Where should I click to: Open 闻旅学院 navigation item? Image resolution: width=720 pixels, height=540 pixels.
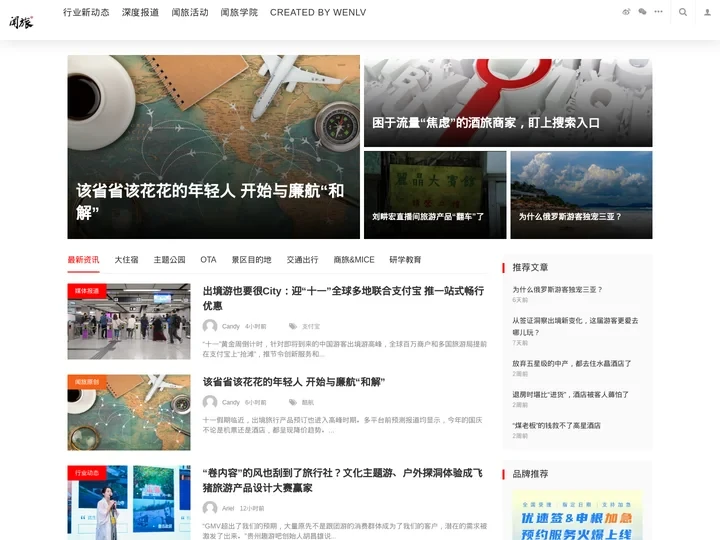[x=239, y=12]
